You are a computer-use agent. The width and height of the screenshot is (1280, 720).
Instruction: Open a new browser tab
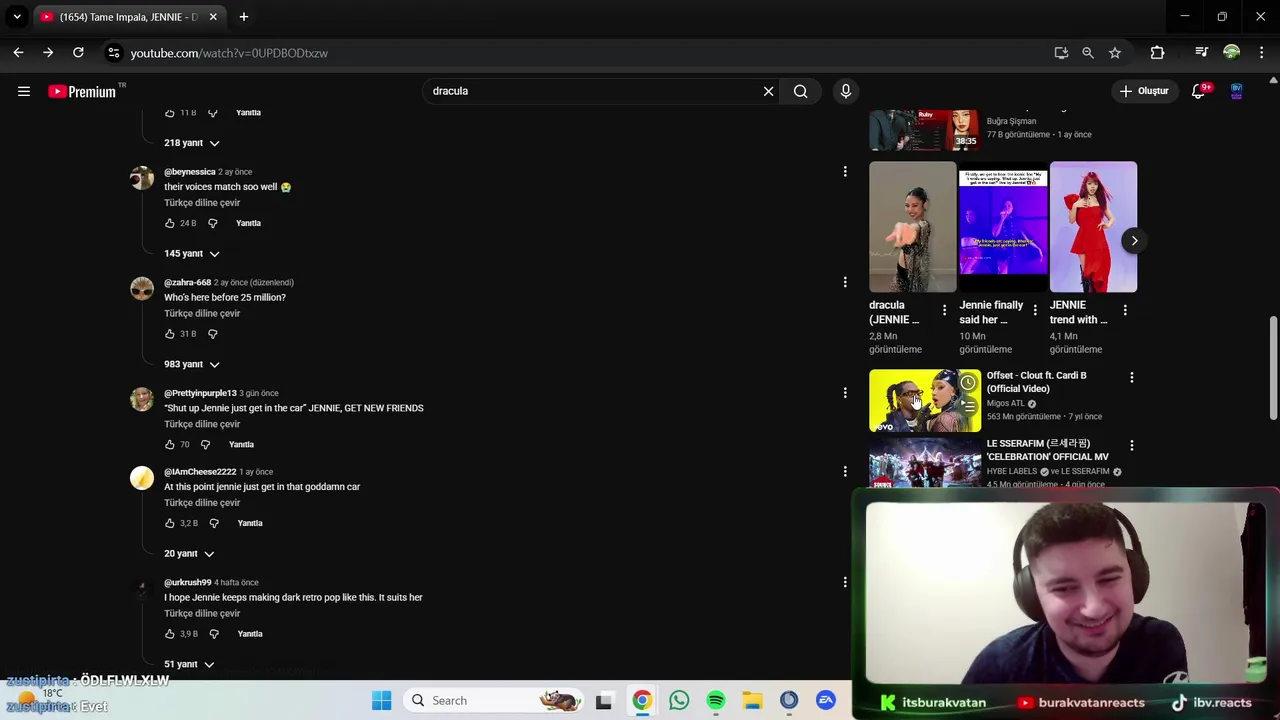pyautogui.click(x=243, y=17)
